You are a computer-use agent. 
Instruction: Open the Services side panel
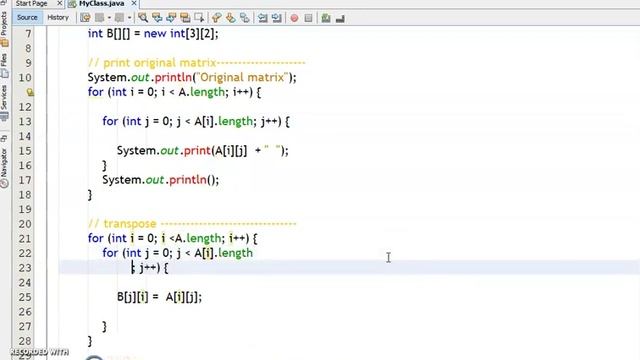coord(4,102)
